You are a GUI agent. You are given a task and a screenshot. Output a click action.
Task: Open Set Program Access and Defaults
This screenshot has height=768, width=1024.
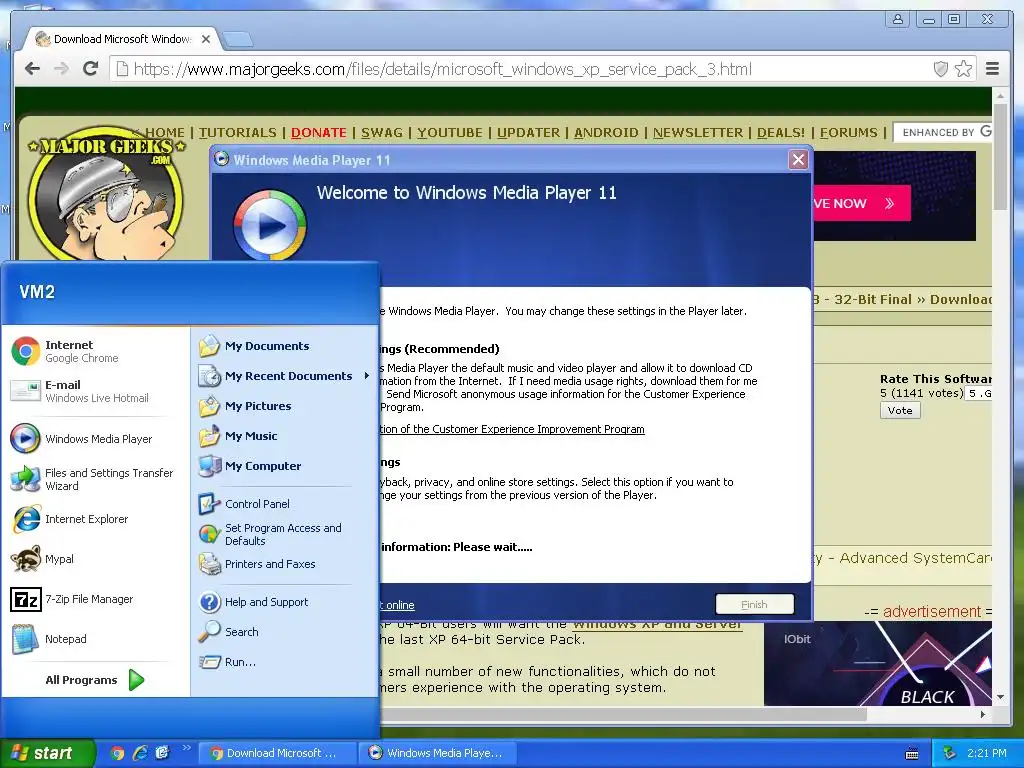pos(285,534)
